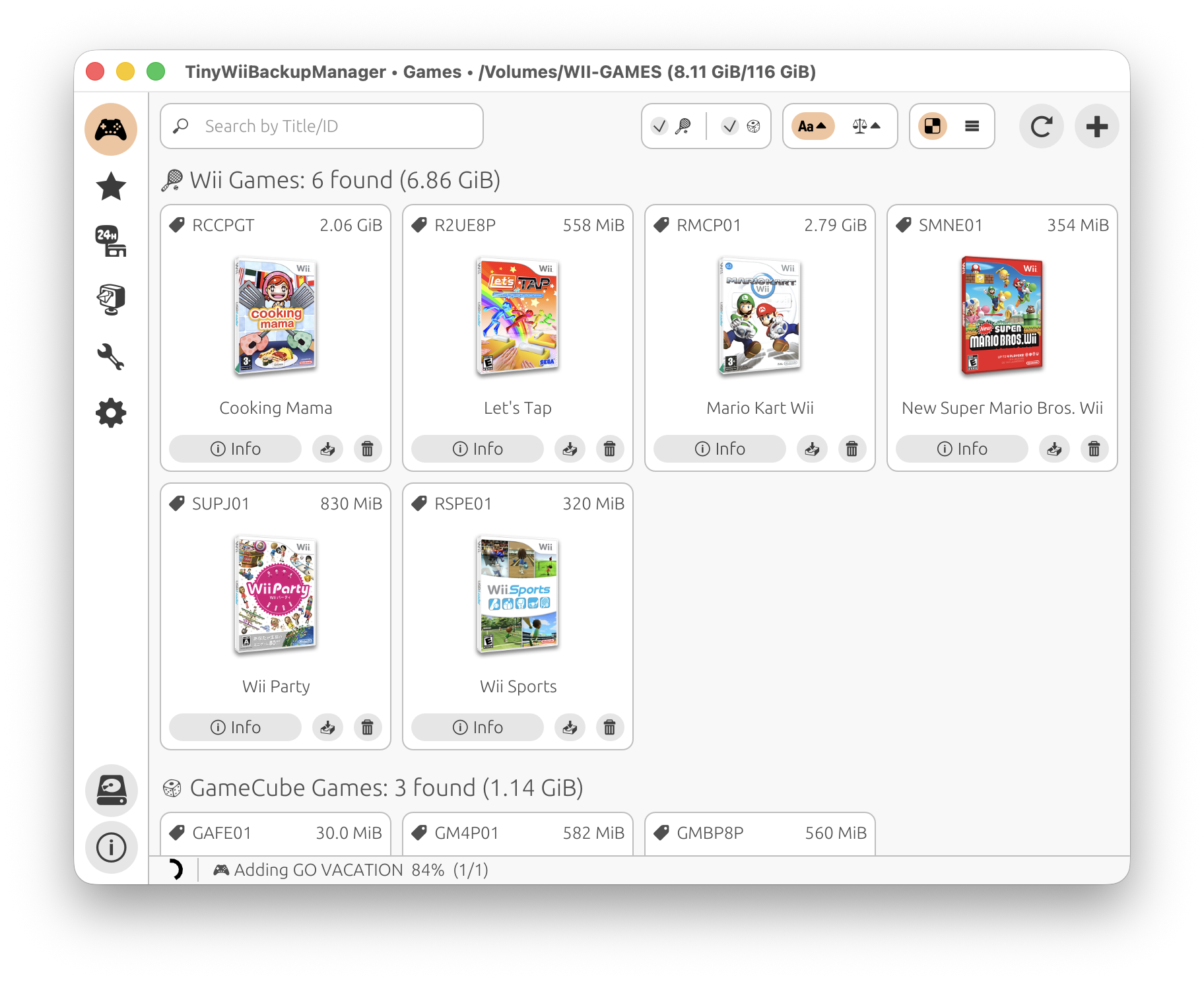Click the Cooking Mama cover art
This screenshot has height=982, width=1204.
coord(276,316)
